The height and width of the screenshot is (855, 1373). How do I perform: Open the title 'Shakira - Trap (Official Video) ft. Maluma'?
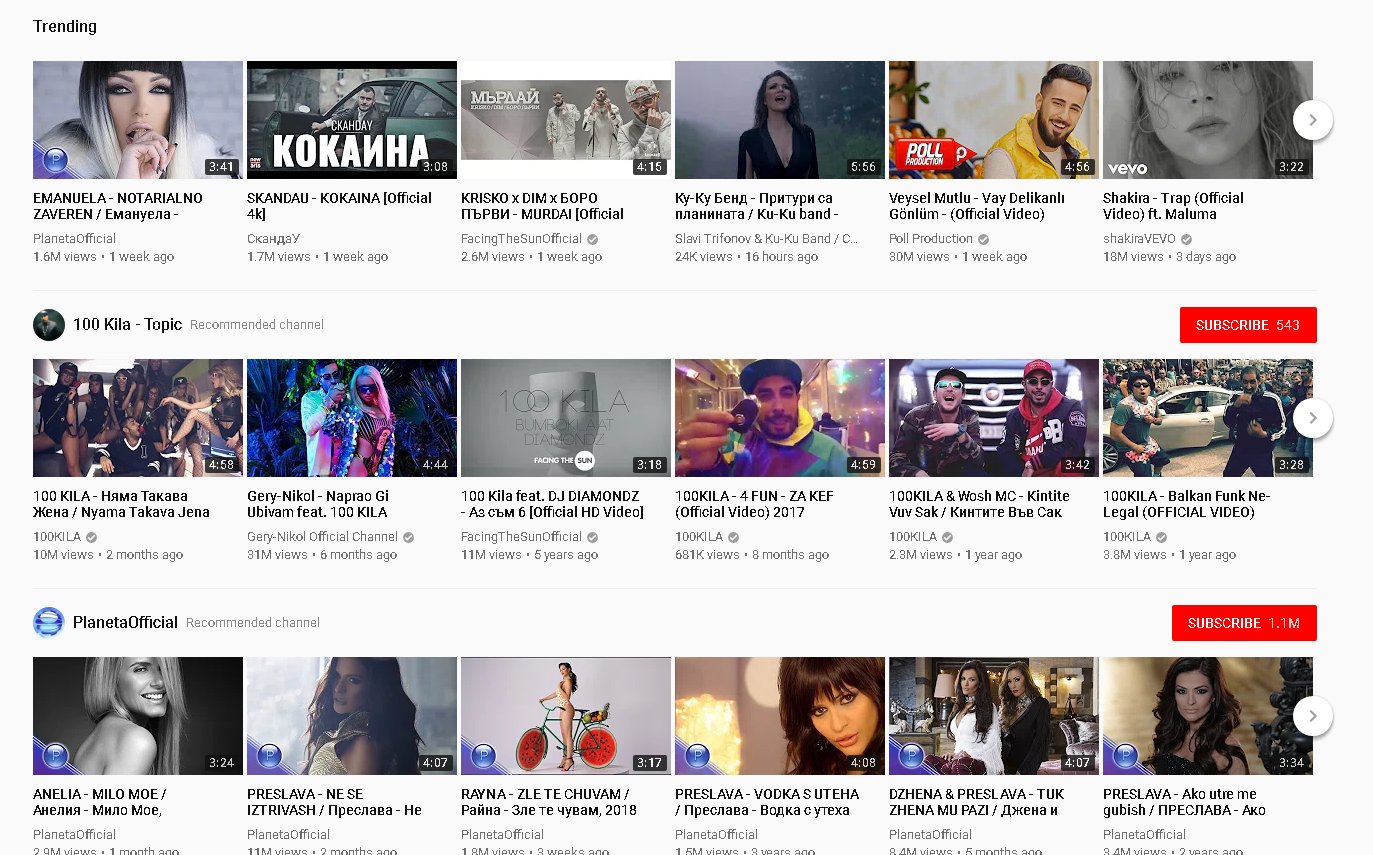click(x=1173, y=206)
